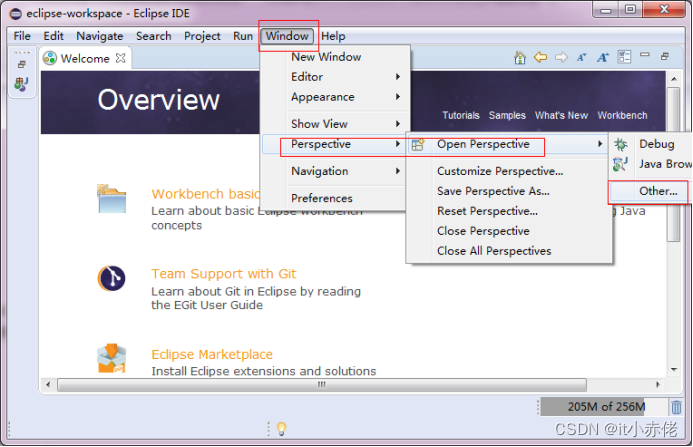Click the scroll left arrow
693x447 pixels.
click(48, 385)
